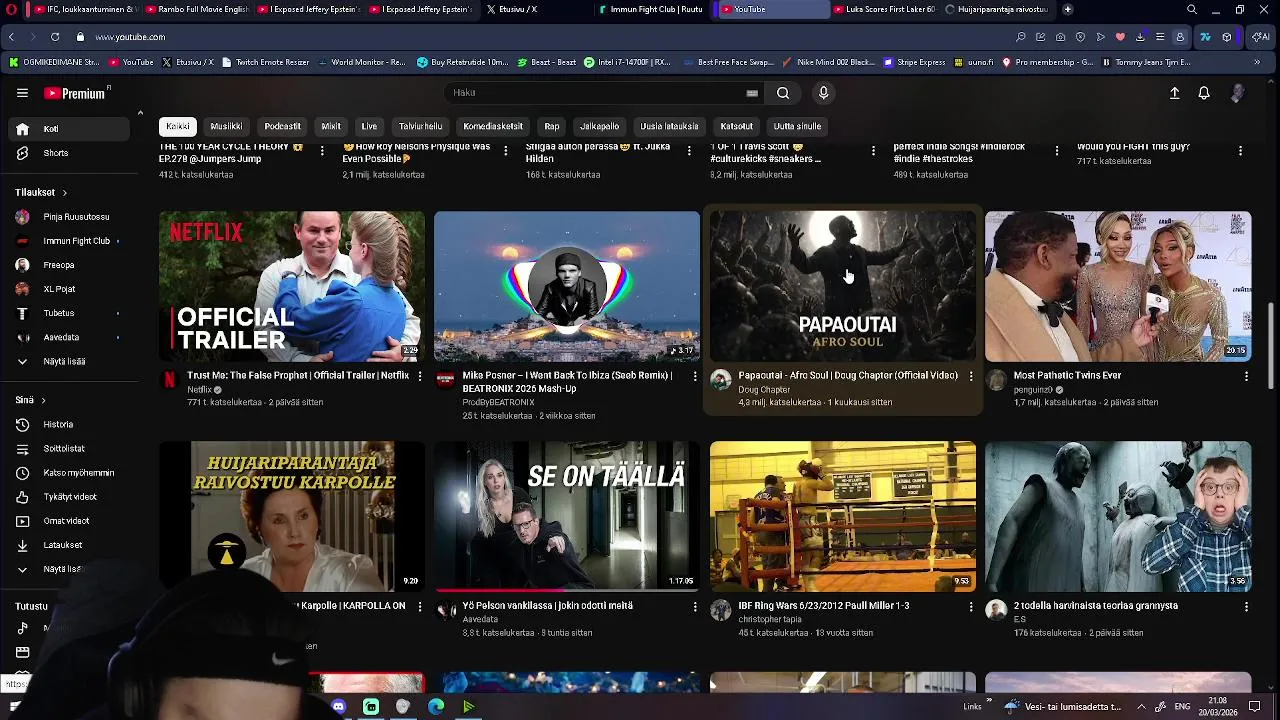The height and width of the screenshot is (720, 1280).
Task: Play the IBF Ring Wars boxing thumbnail
Action: 843,516
